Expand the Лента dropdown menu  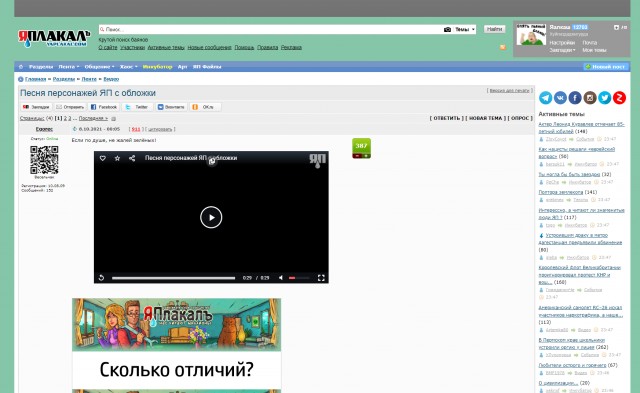click(x=69, y=67)
